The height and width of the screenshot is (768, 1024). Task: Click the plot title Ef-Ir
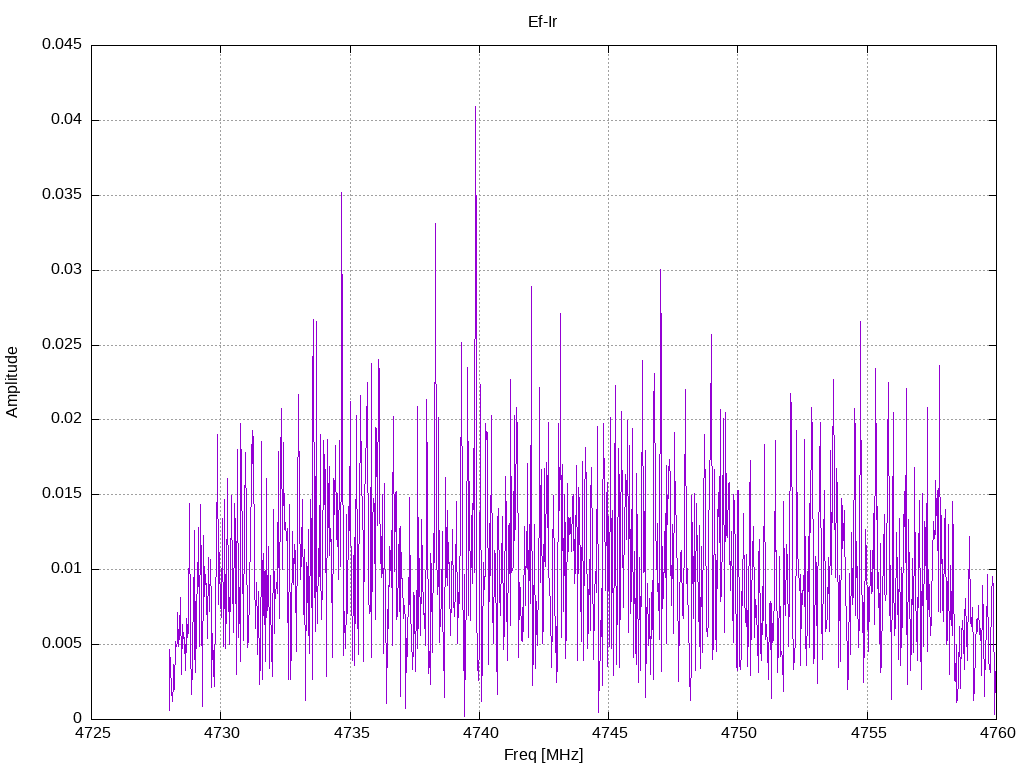[x=542, y=22]
